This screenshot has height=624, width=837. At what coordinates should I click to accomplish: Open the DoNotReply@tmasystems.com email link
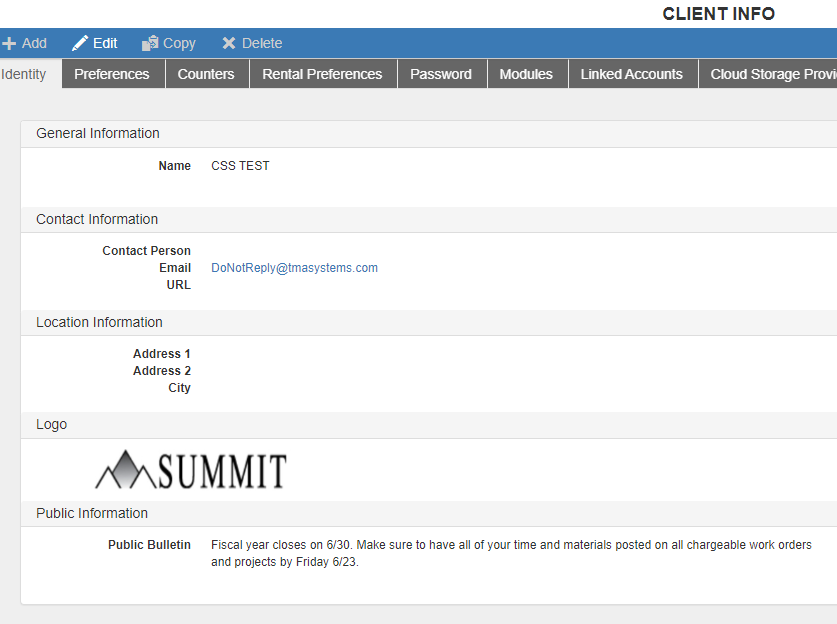(x=294, y=267)
